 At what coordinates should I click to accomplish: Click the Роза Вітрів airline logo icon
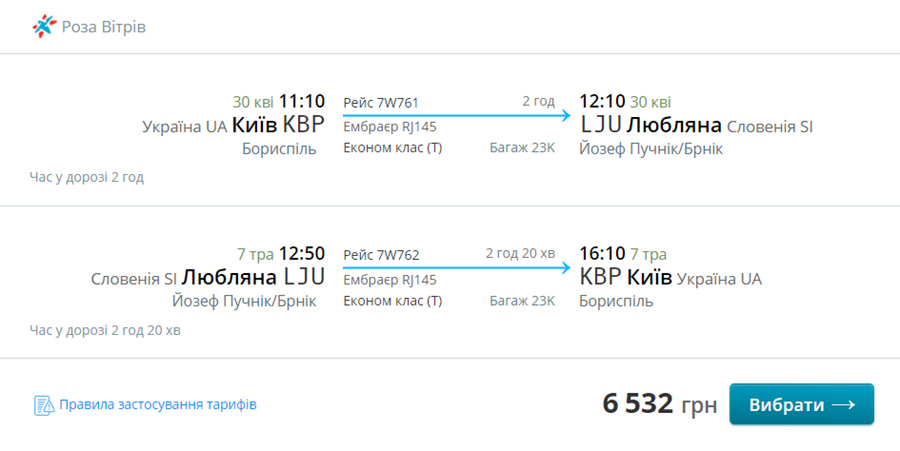[x=45, y=26]
